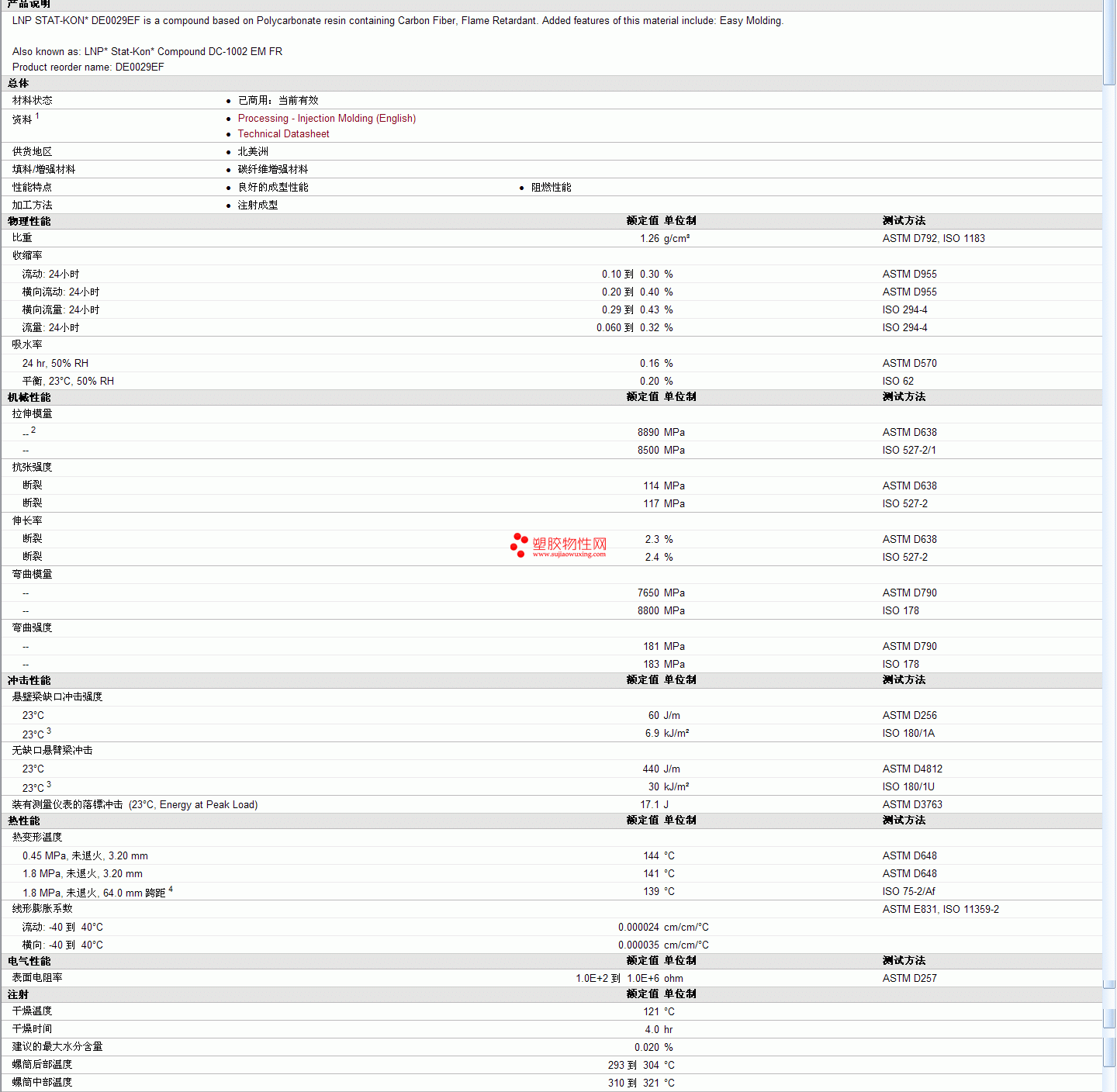Click the 注射成型 processing method
The width and height of the screenshot is (1117, 1092).
click(x=258, y=206)
